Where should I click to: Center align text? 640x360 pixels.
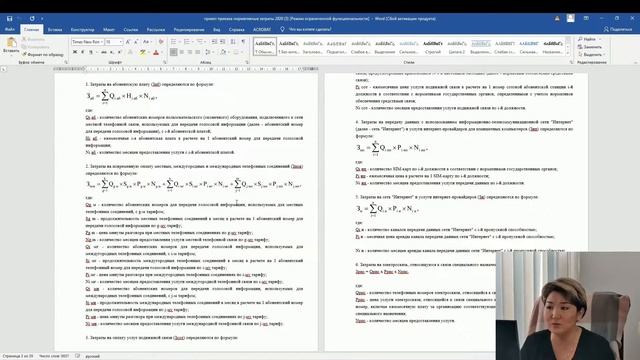pos(182,52)
